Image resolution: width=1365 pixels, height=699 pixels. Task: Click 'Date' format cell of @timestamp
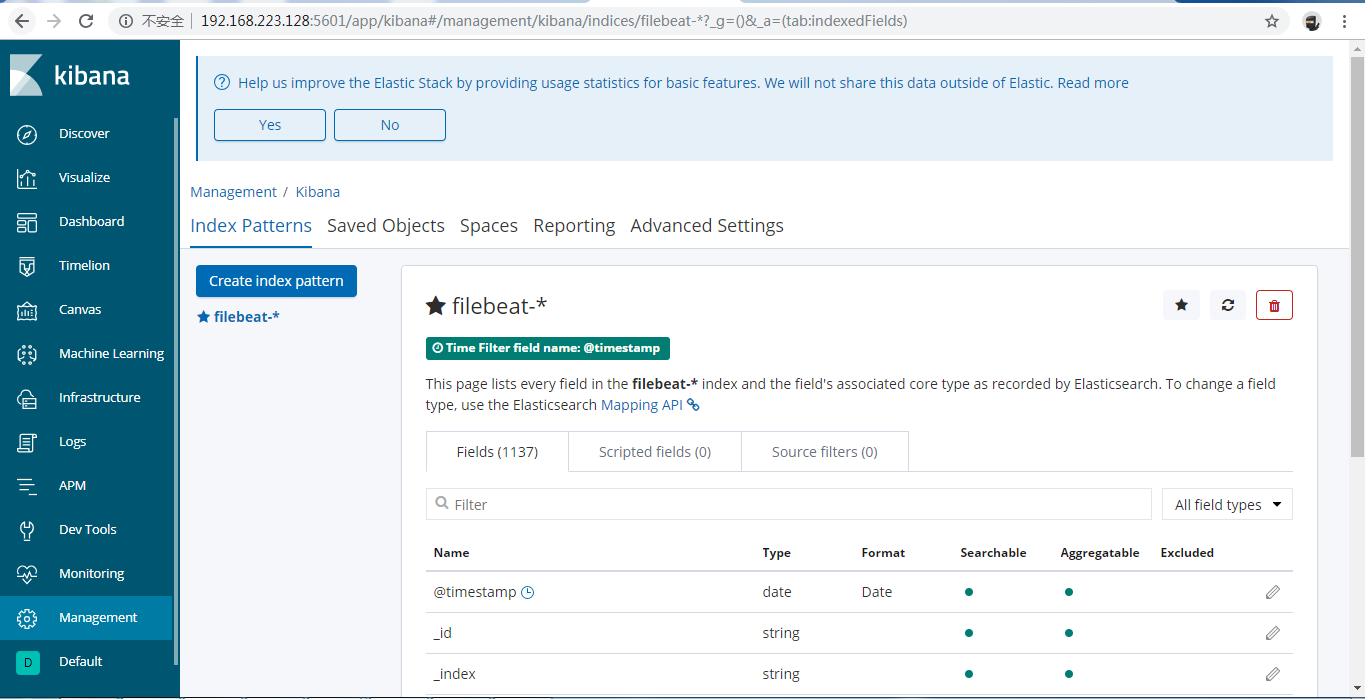[x=877, y=592]
